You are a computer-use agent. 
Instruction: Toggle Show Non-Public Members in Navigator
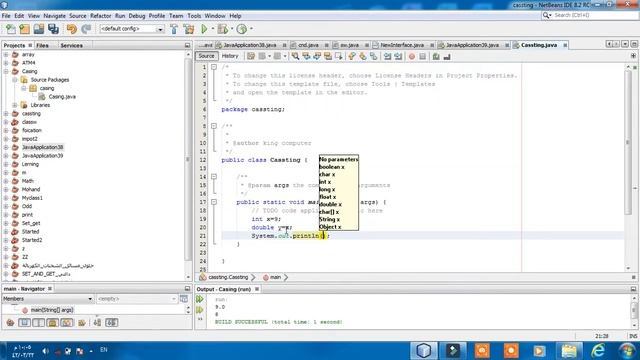(x=53, y=323)
